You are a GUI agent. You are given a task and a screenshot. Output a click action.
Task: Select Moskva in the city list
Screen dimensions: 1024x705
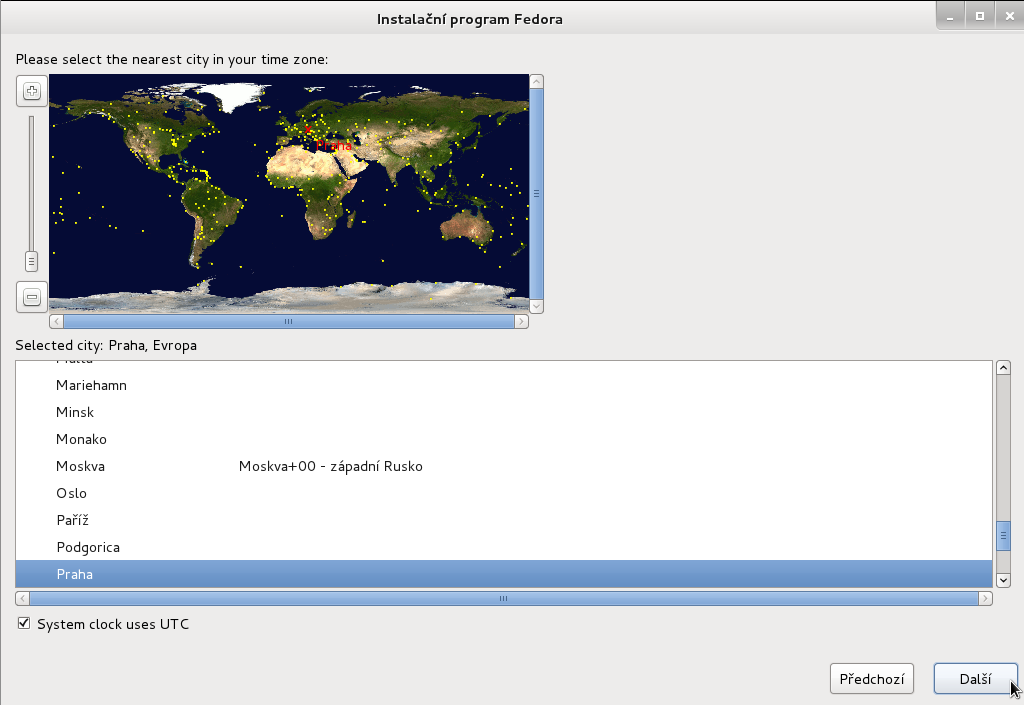pyautogui.click(x=80, y=466)
